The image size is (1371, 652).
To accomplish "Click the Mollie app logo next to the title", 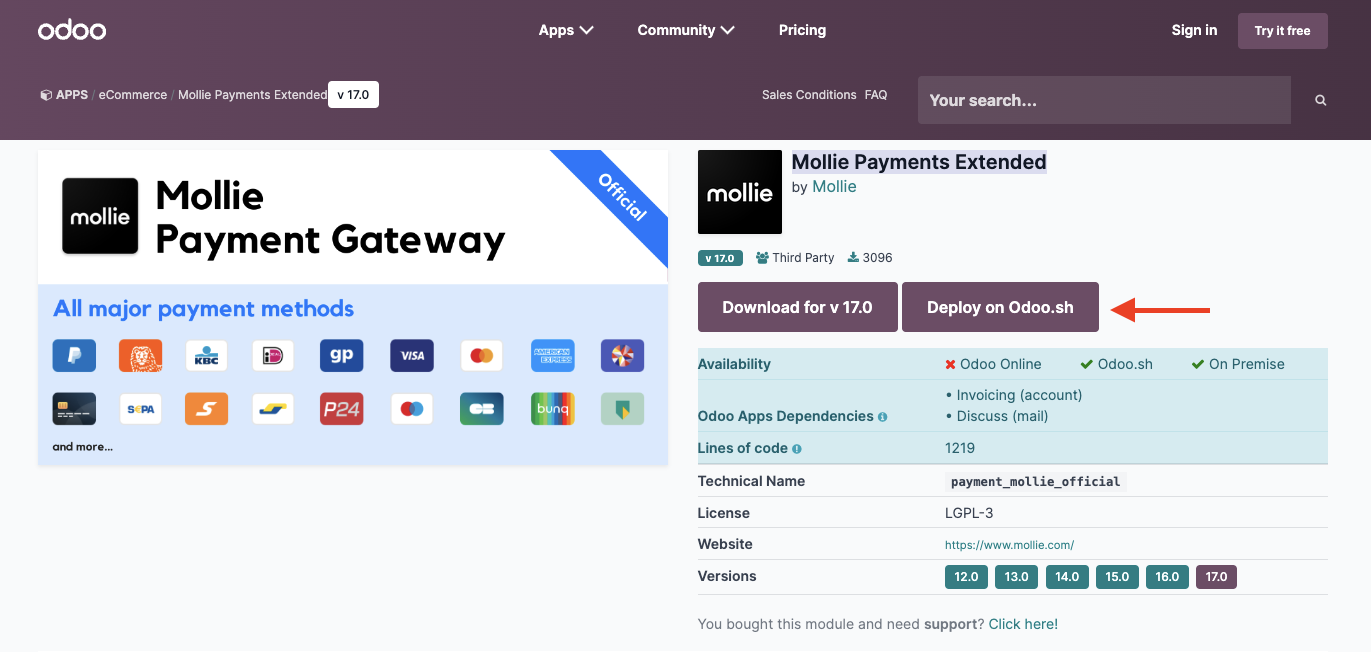I will click(x=740, y=192).
